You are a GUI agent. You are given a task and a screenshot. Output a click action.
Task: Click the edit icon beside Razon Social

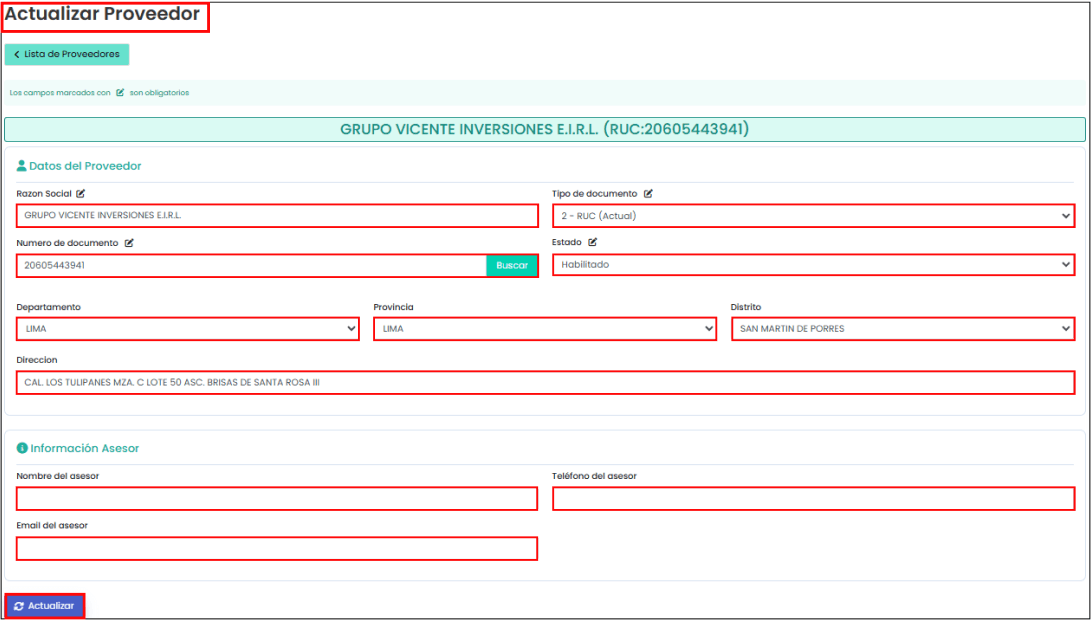[x=81, y=194]
